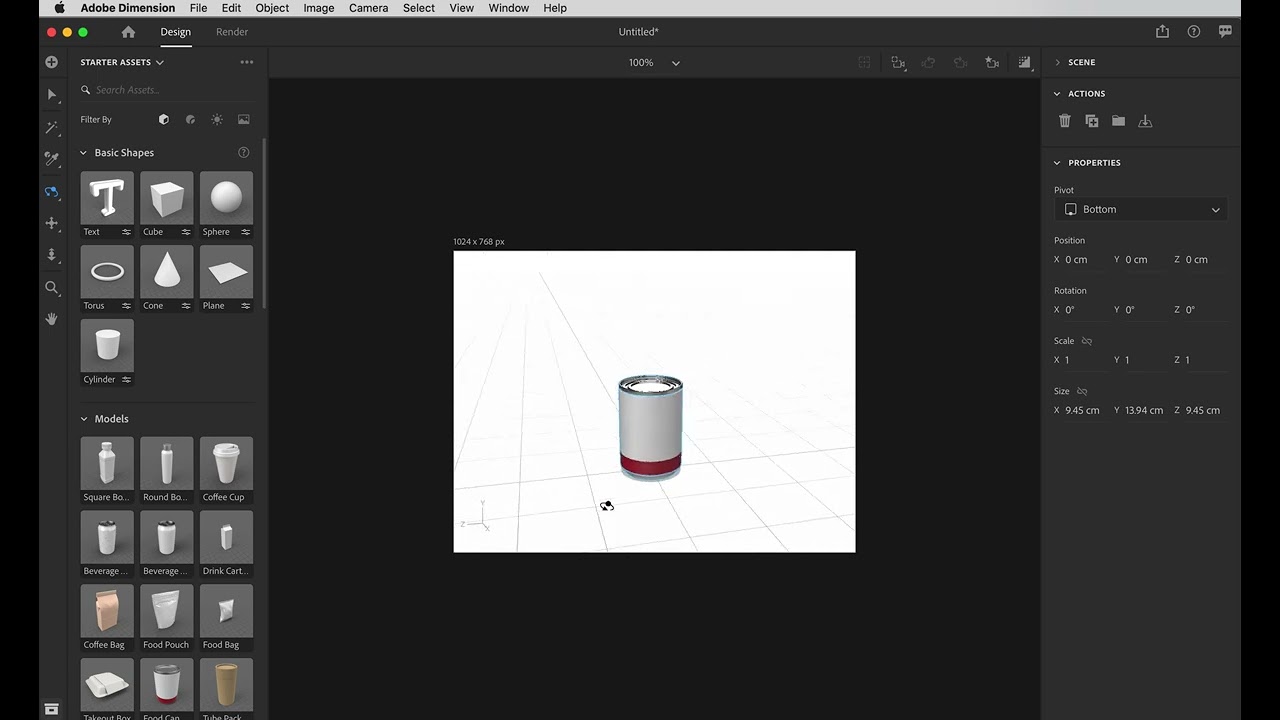Click the Position X value field
The height and width of the screenshot is (720, 1280).
pyautogui.click(x=1084, y=260)
